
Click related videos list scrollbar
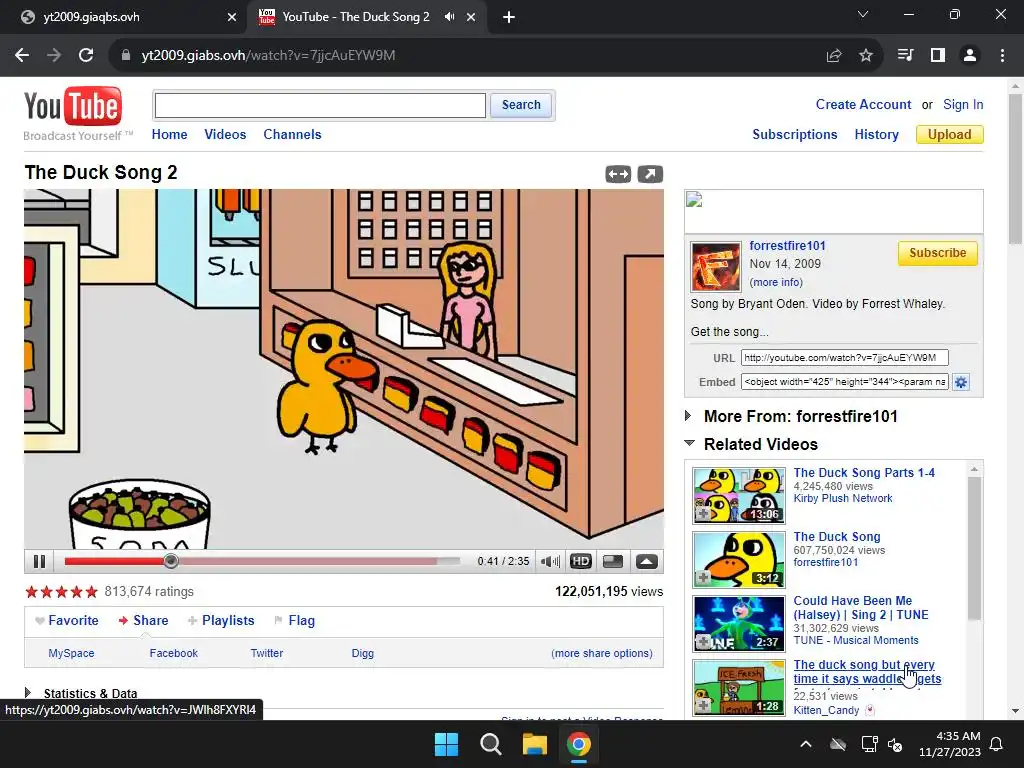tap(974, 549)
